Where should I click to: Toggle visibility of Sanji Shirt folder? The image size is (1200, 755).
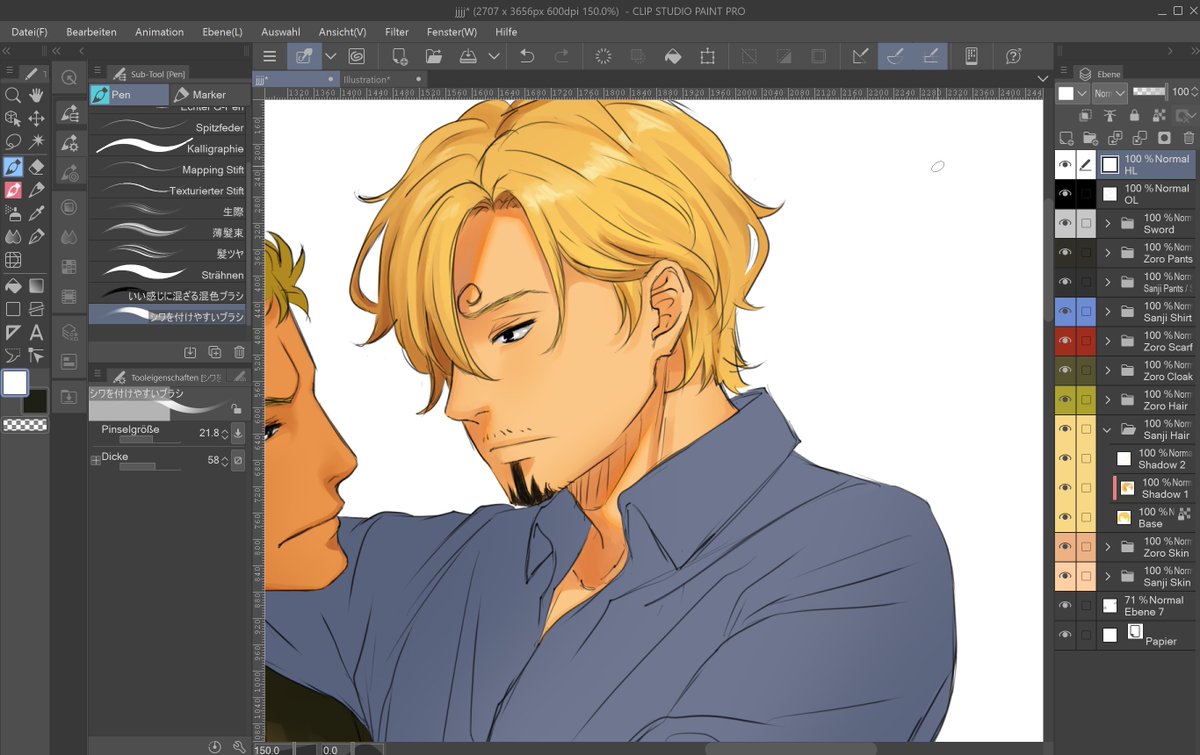point(1065,312)
